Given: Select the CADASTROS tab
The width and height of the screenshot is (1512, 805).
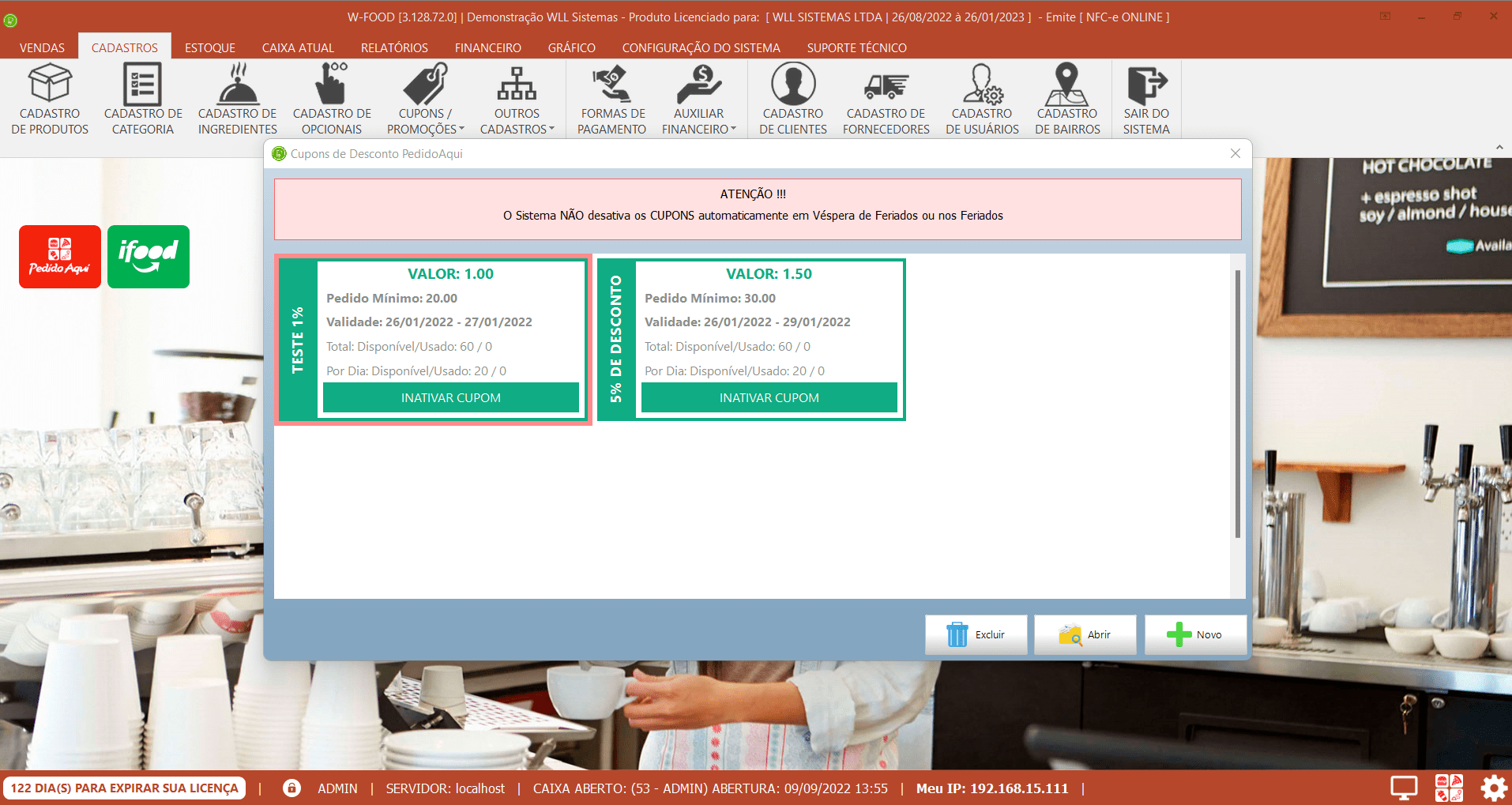Looking at the screenshot, I should click(125, 47).
